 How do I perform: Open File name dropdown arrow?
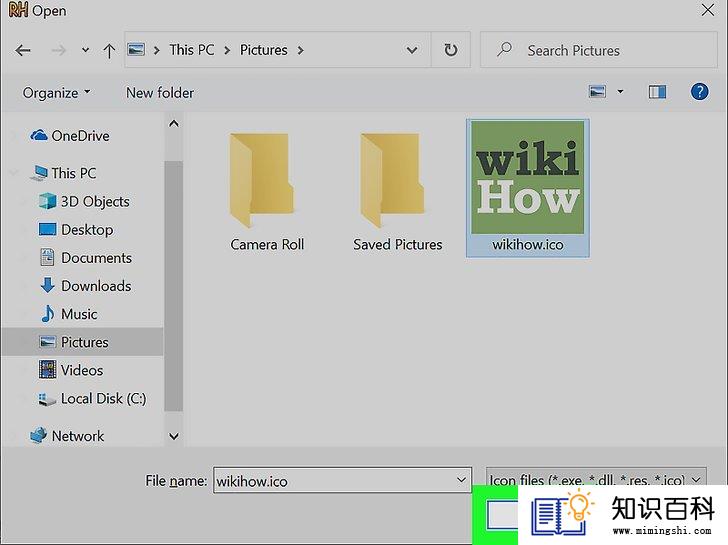pyautogui.click(x=462, y=480)
